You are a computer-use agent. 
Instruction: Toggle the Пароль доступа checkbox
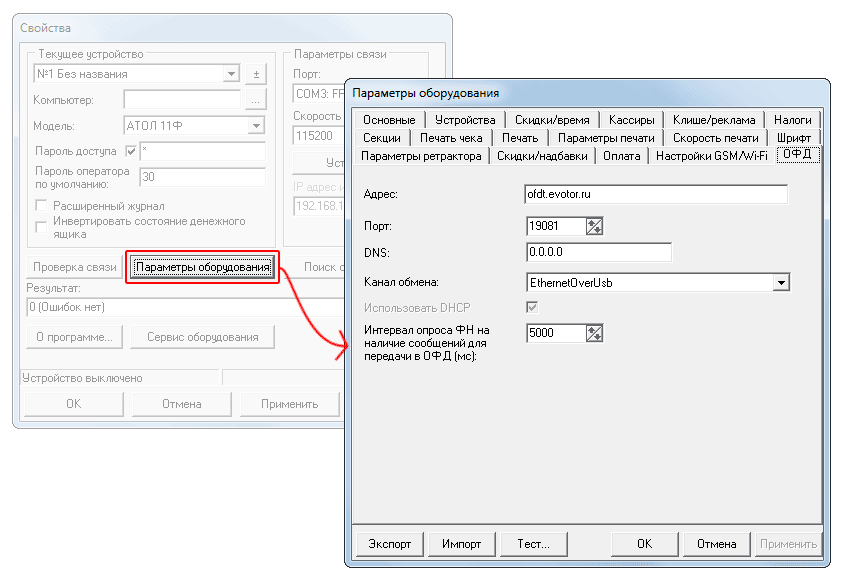coord(130,152)
